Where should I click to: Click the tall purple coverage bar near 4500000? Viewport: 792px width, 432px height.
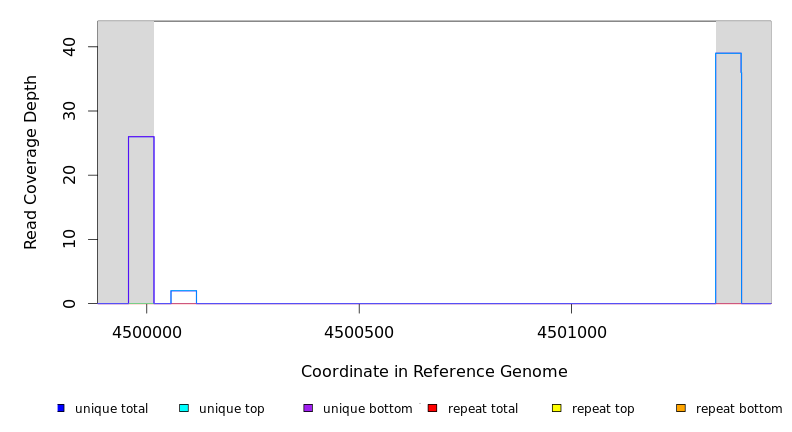coord(141,220)
